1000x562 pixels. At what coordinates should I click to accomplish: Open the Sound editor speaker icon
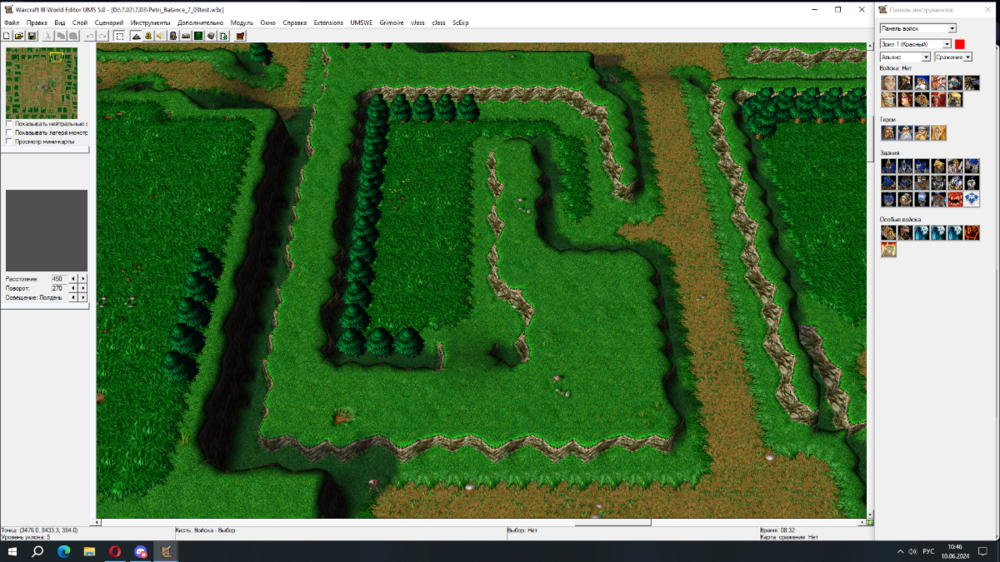pos(160,36)
